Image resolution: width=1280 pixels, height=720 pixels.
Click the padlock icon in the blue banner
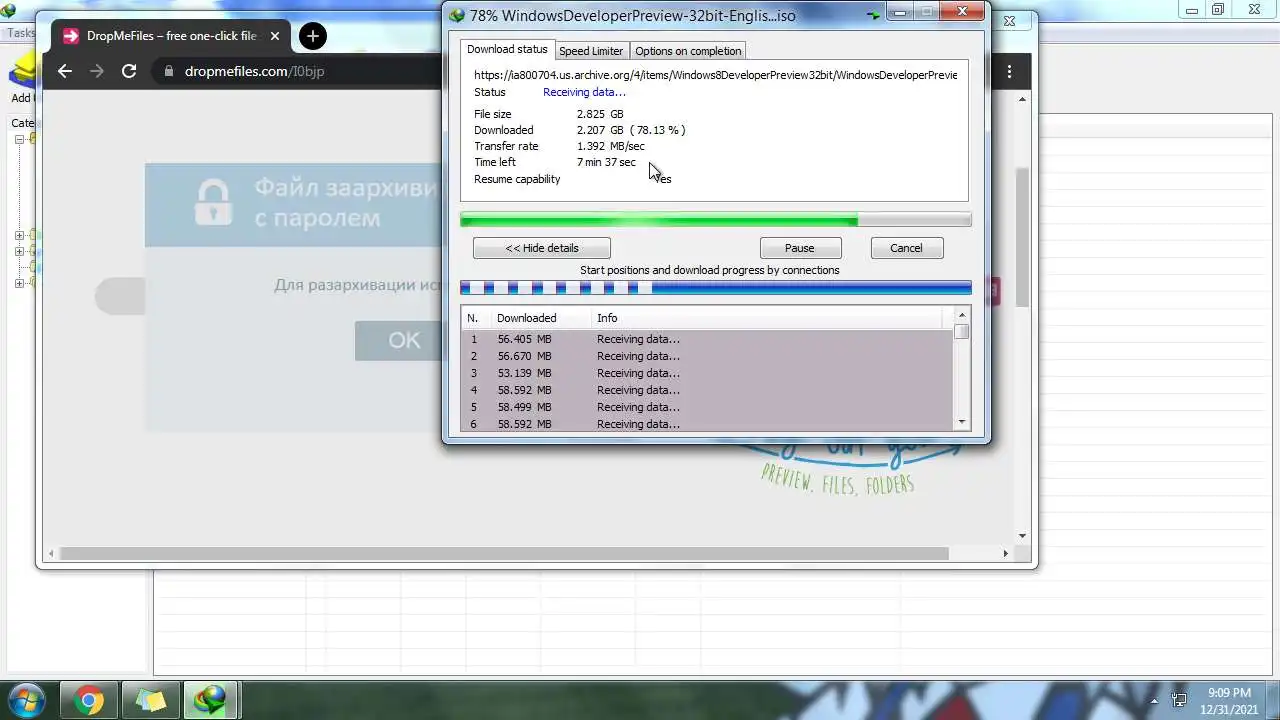tap(213, 201)
